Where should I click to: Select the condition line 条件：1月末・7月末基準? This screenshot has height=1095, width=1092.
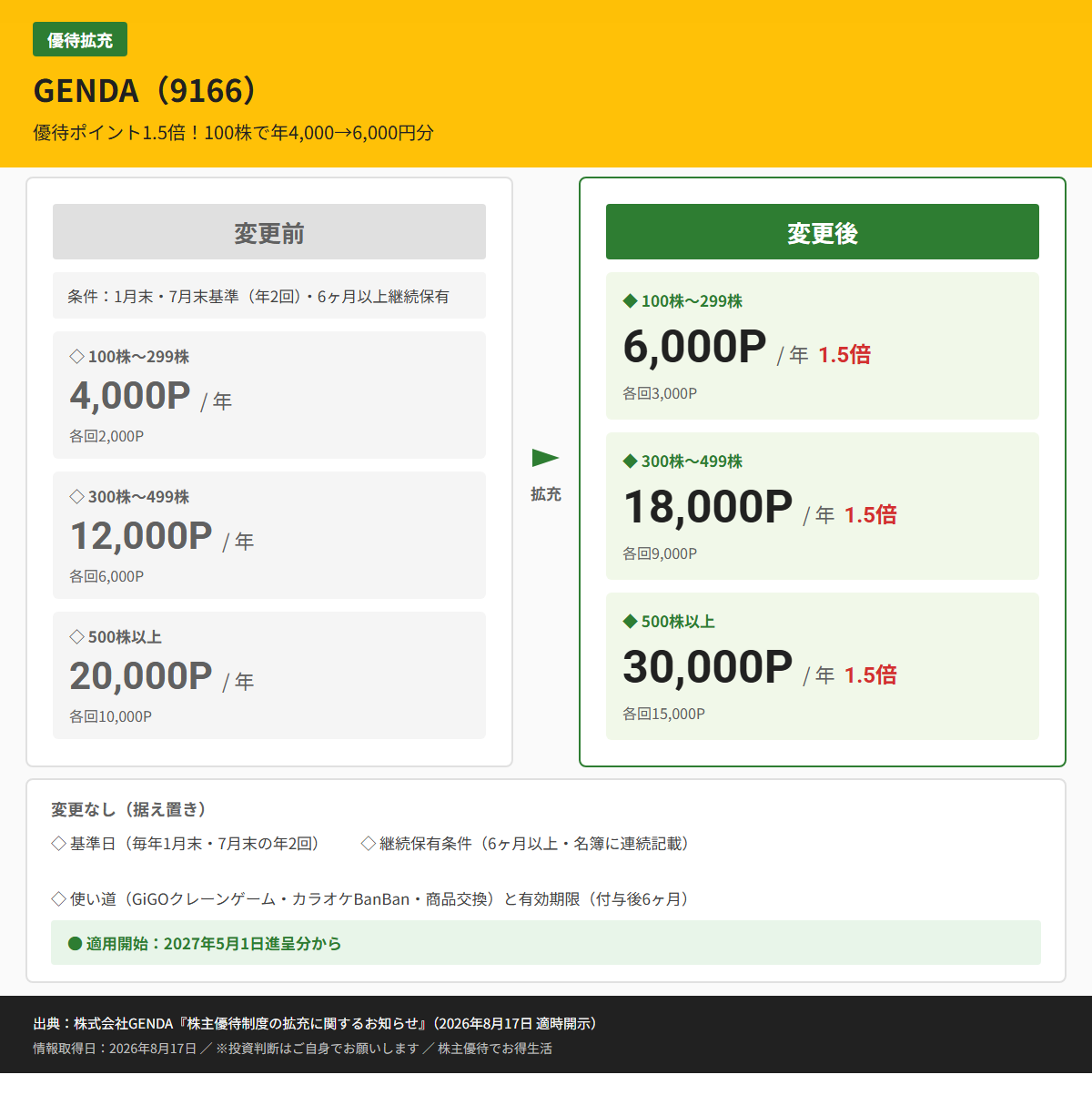pos(269,296)
